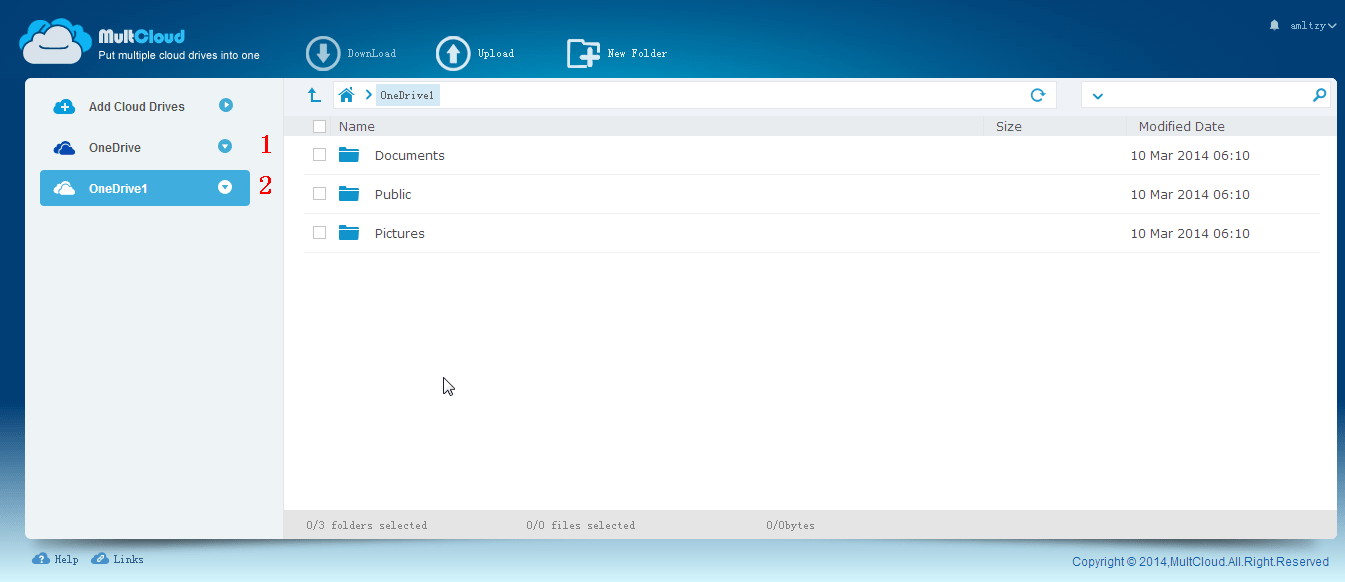Screen dimensions: 1345x582
Task: Click the search magnifier icon
Action: [x=1320, y=95]
